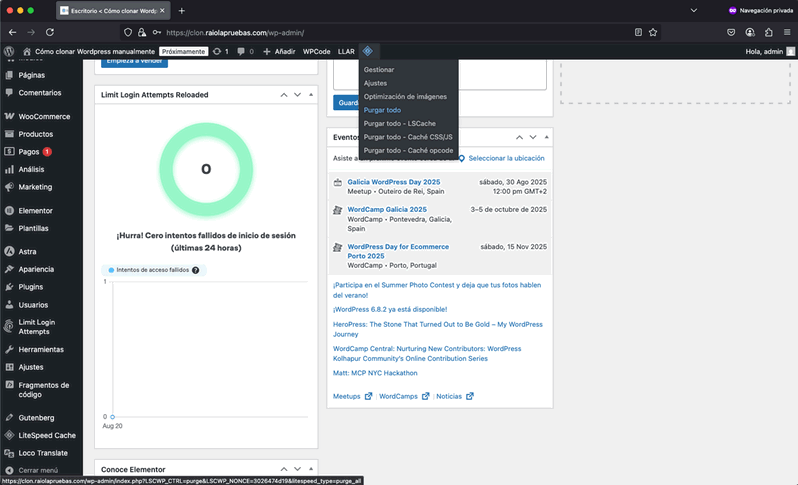Image resolution: width=798 pixels, height=485 pixels.
Task: Open the extensions puzzle icon
Action: (x=768, y=32)
